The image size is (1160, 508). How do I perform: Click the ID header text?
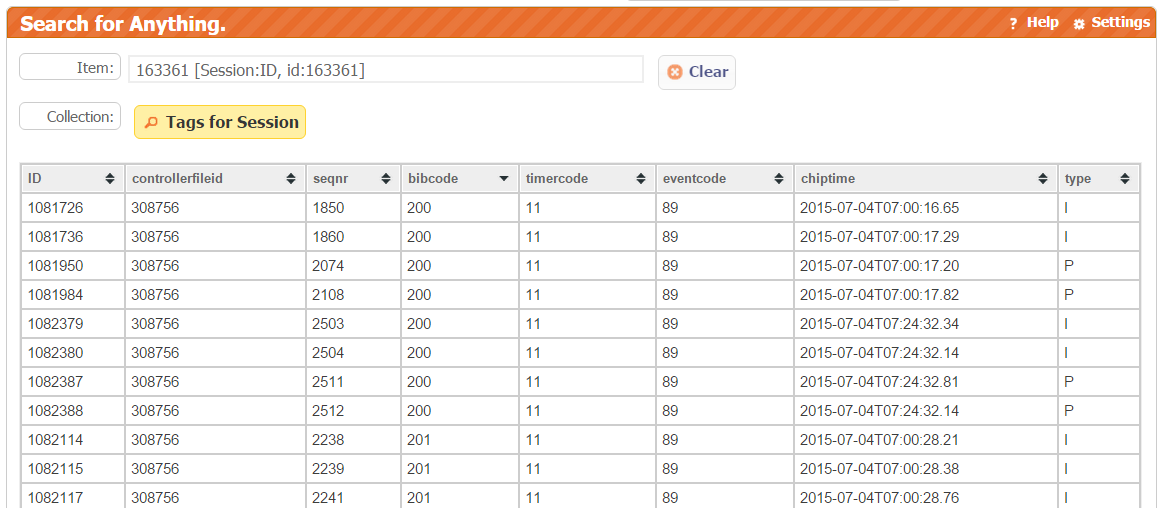[x=34, y=178]
